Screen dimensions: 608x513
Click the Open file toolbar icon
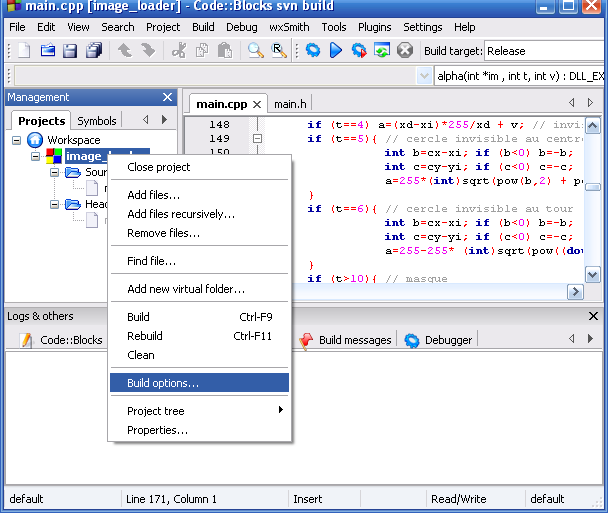tap(47, 50)
